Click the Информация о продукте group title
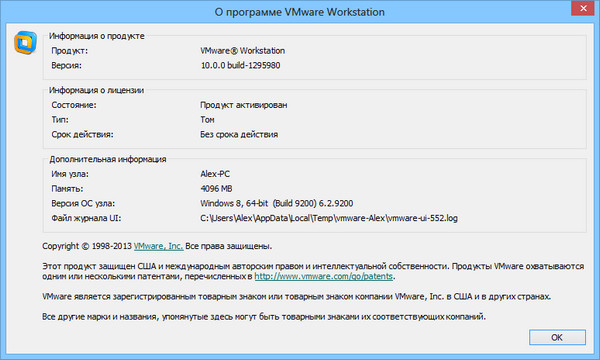 pyautogui.click(x=97, y=36)
